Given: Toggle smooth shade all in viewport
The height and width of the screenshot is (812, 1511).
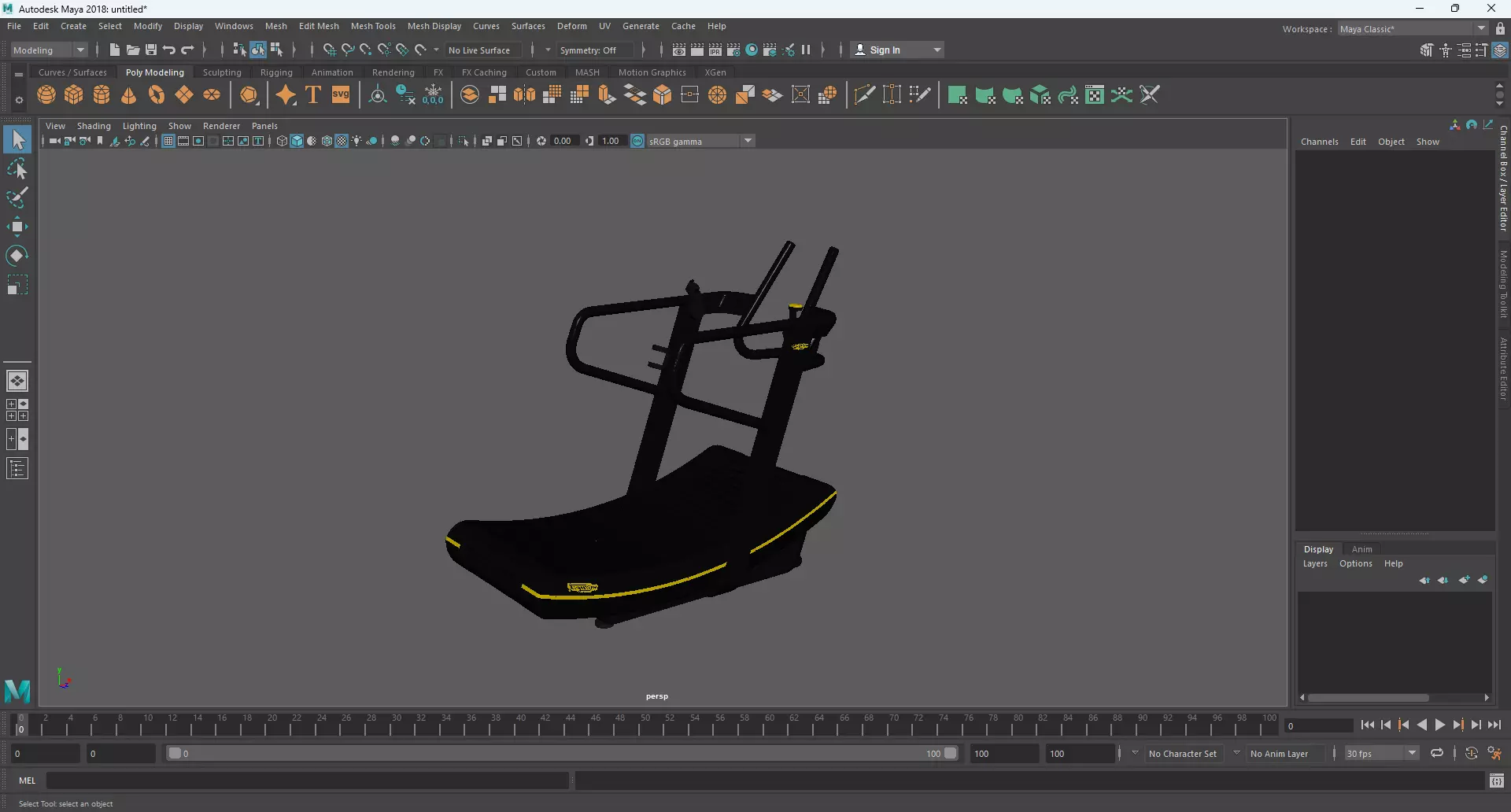Looking at the screenshot, I should tap(297, 141).
